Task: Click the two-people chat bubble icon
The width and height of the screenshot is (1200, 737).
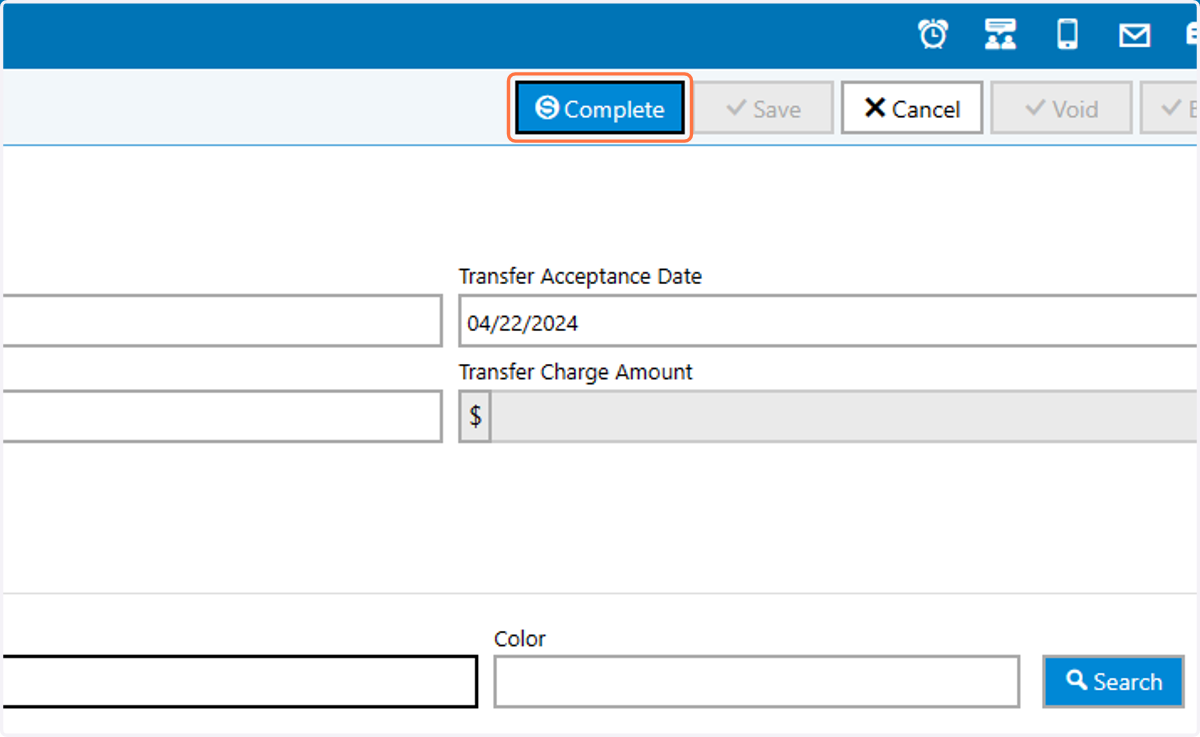Action: click(1000, 34)
